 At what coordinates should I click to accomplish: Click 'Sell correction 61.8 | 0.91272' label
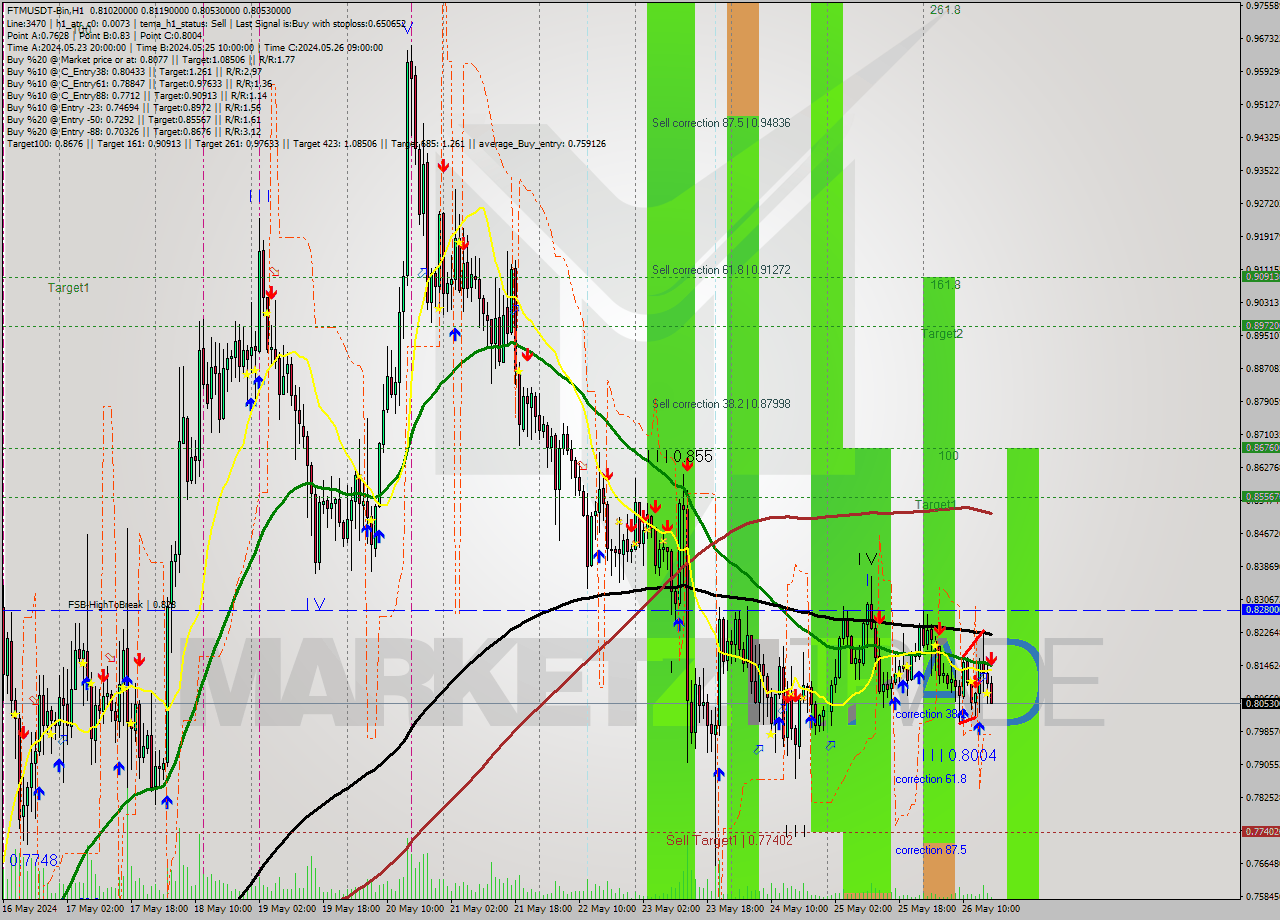721,270
